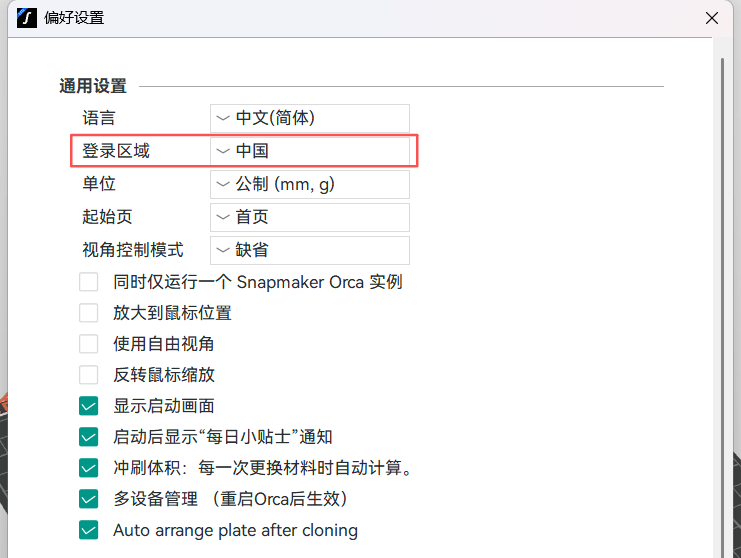The image size is (741, 558).
Task: Tick the 反转鼠标缩放 checkbox
Action: 89,375
